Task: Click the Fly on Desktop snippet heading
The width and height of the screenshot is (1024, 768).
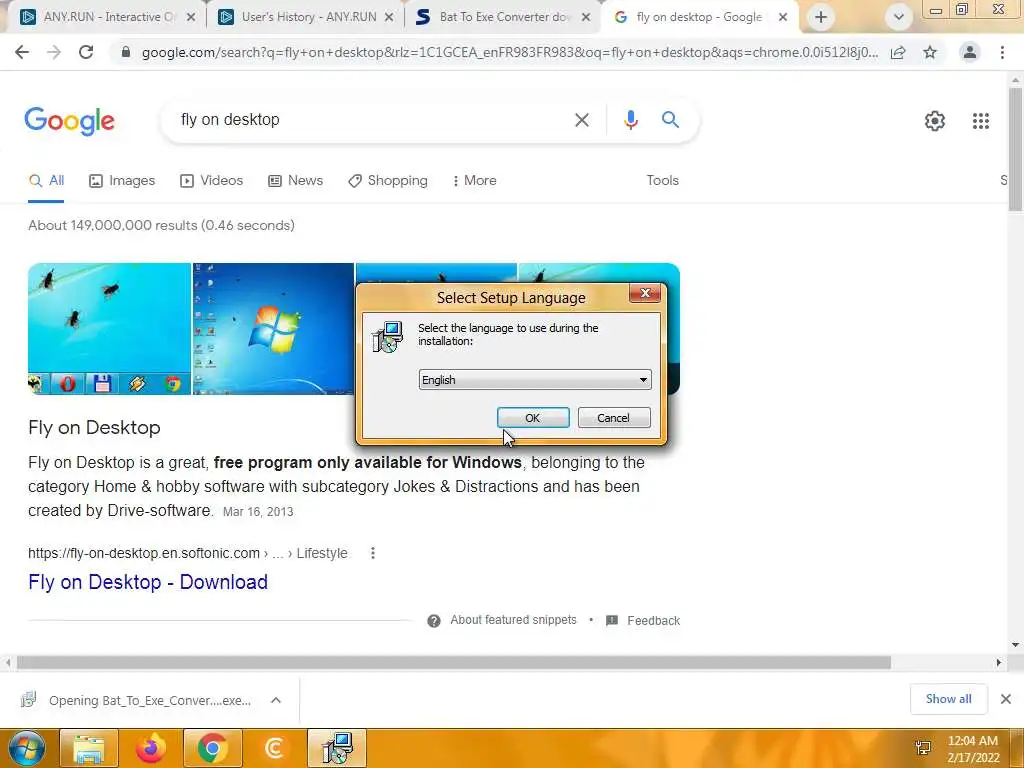Action: tap(94, 428)
